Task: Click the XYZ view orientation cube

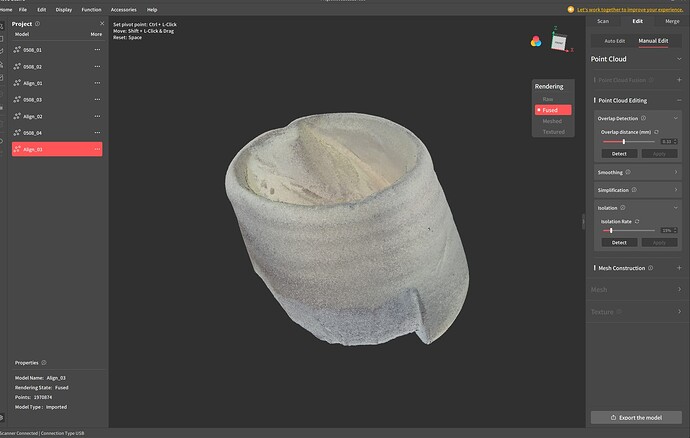Action: [559, 42]
